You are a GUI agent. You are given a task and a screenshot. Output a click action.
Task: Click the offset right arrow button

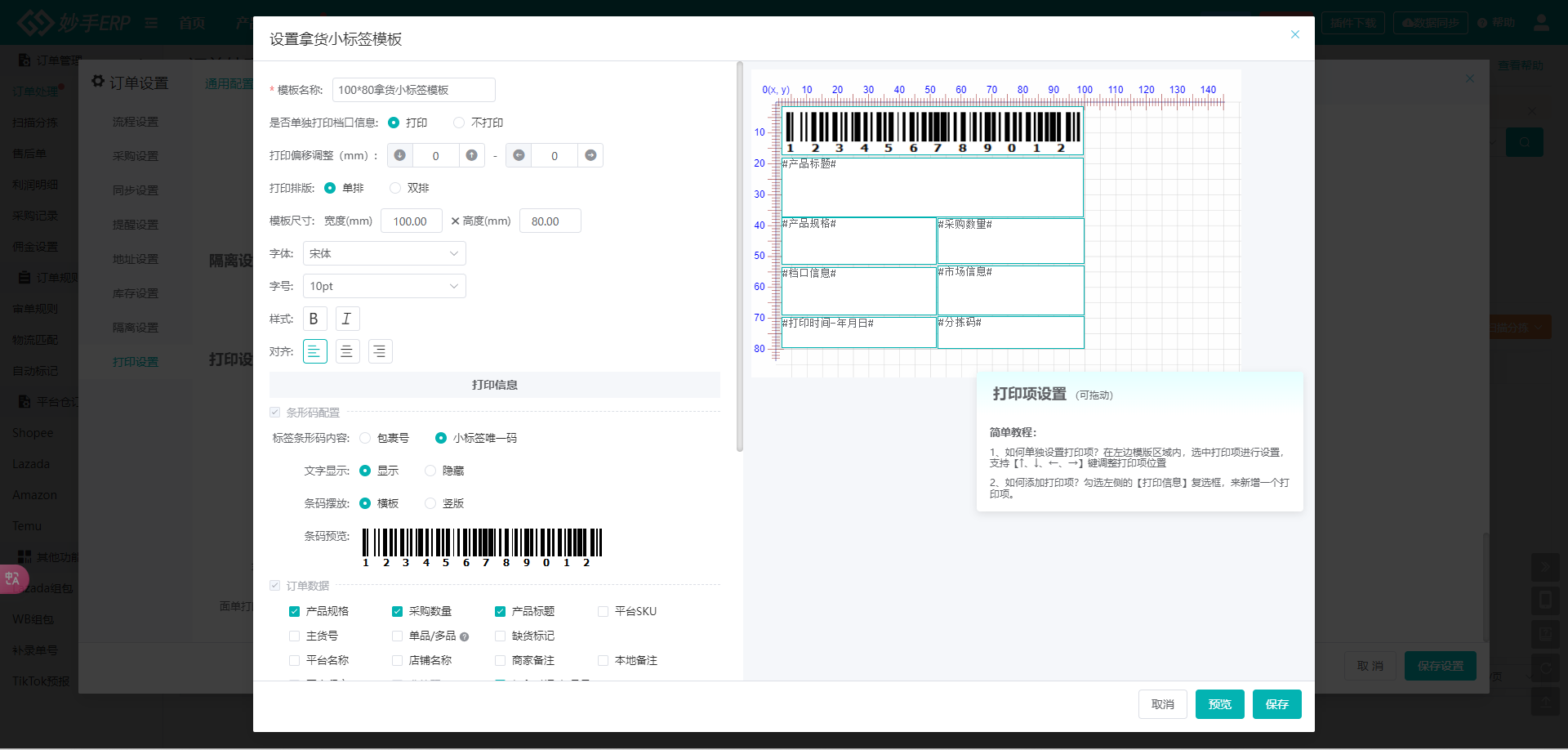[590, 155]
